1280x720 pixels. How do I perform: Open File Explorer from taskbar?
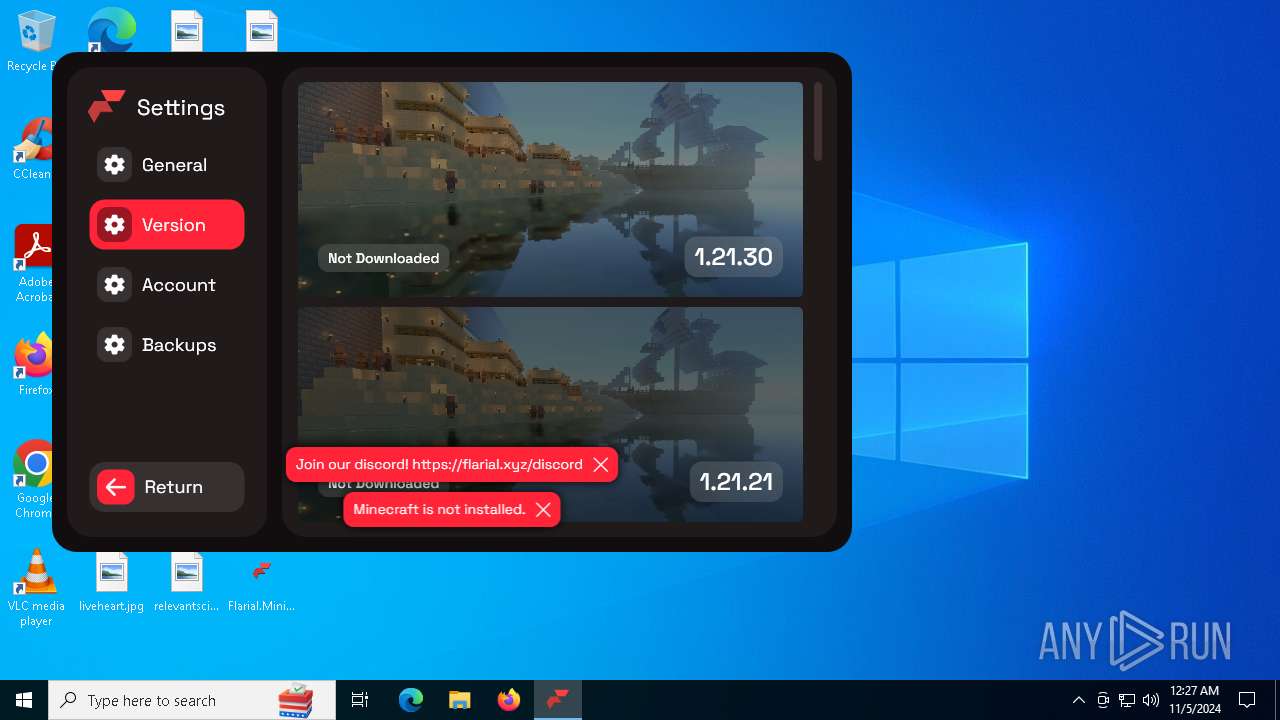459,700
